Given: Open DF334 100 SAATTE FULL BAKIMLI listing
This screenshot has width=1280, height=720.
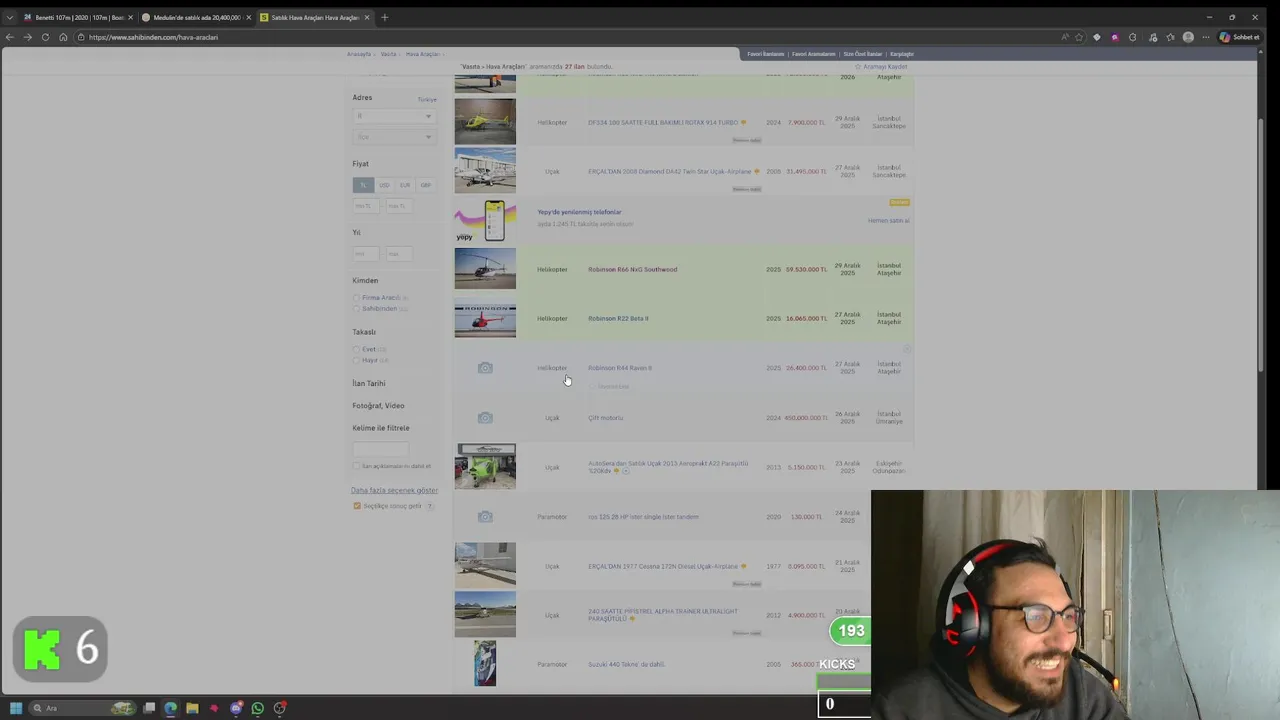Looking at the screenshot, I should coord(663,123).
